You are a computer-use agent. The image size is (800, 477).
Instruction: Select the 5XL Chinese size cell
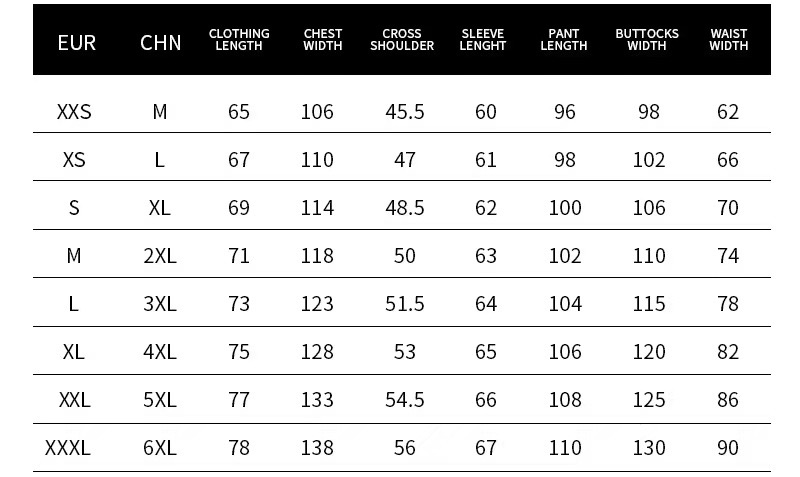pos(160,400)
